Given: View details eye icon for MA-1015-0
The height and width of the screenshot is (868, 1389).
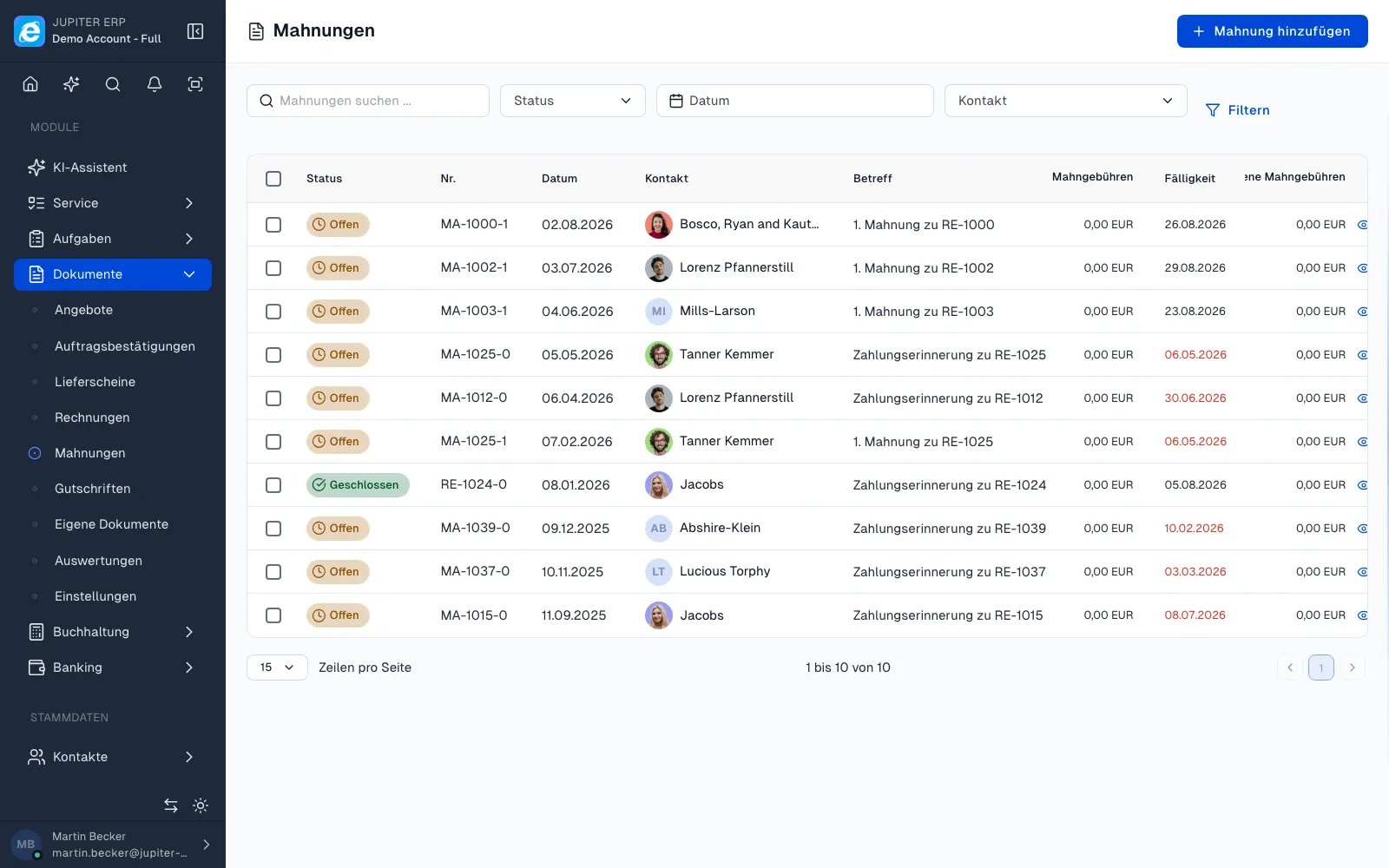Looking at the screenshot, I should click(1362, 615).
